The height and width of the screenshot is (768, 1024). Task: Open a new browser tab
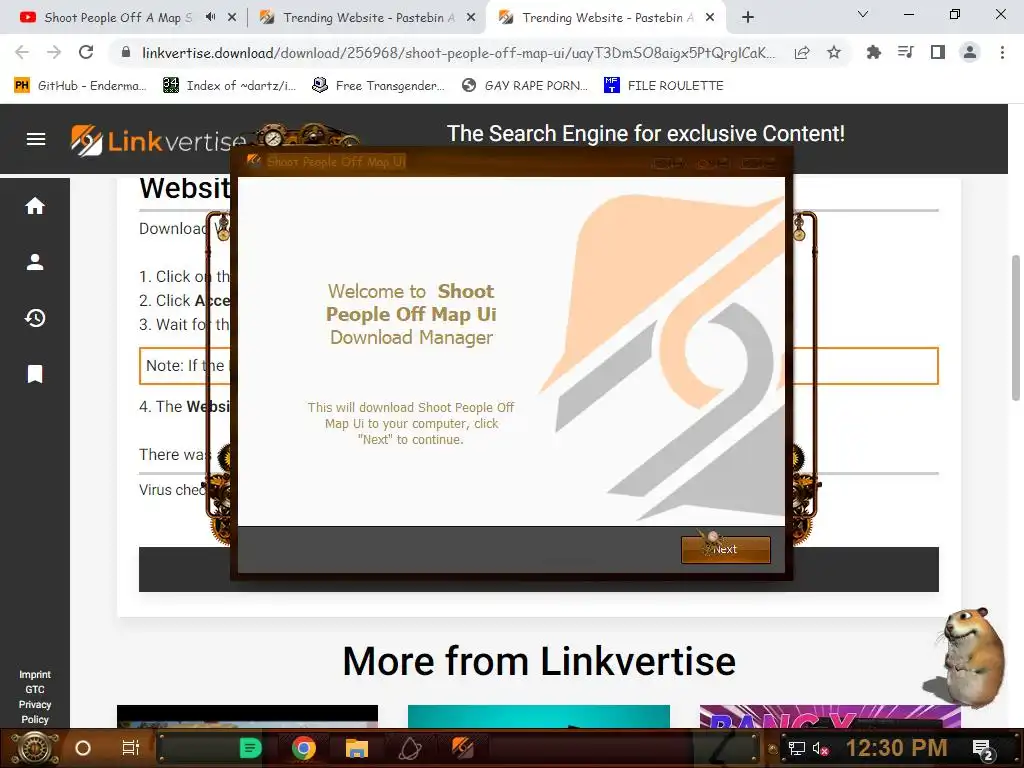tap(748, 18)
